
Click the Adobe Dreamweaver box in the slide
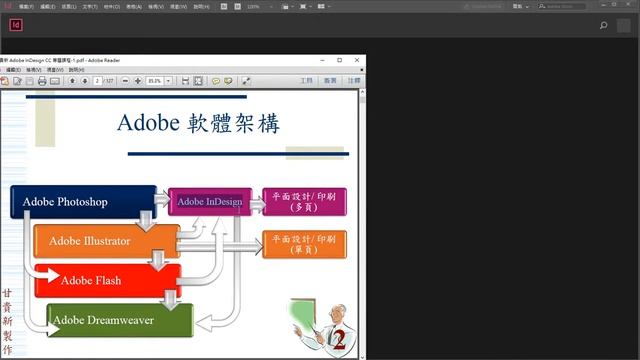click(120, 320)
